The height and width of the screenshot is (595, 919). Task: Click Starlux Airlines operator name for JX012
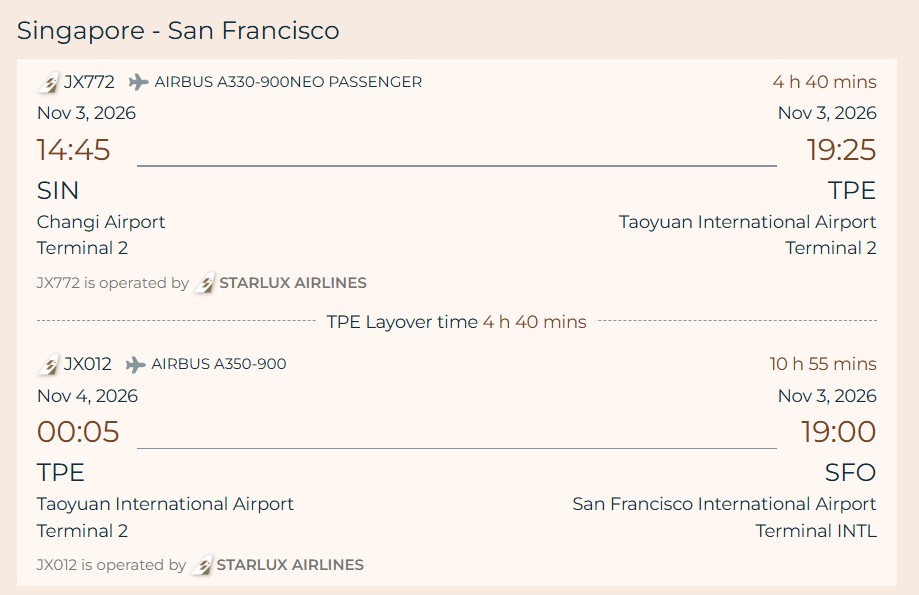pos(290,565)
